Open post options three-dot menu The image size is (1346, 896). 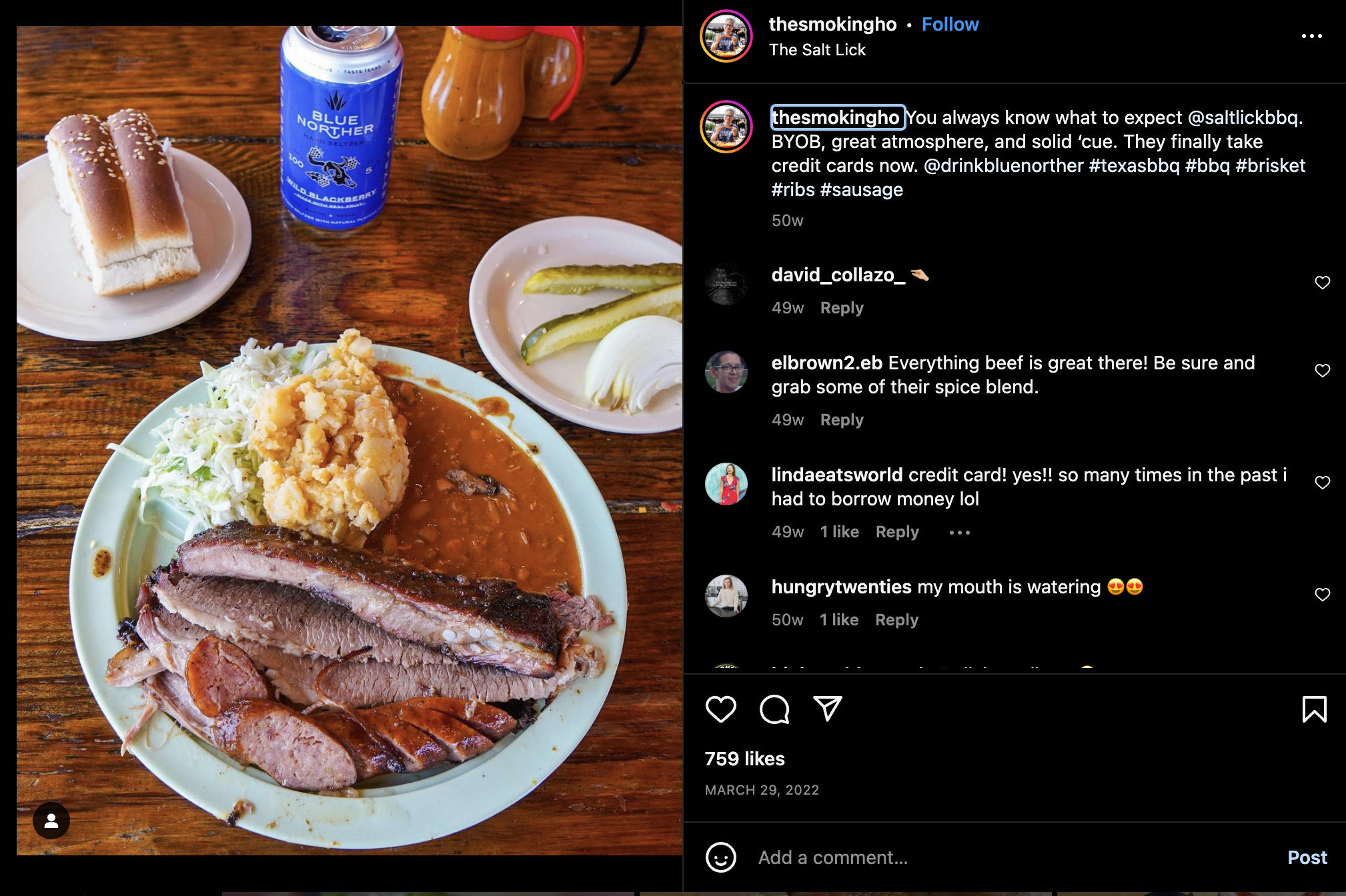pyautogui.click(x=1311, y=36)
